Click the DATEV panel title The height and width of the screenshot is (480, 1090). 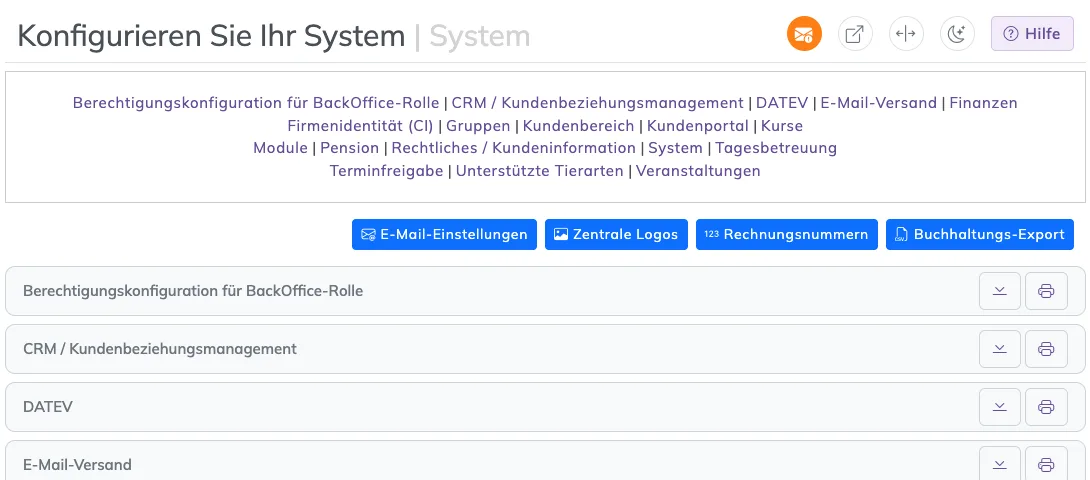[48, 407]
